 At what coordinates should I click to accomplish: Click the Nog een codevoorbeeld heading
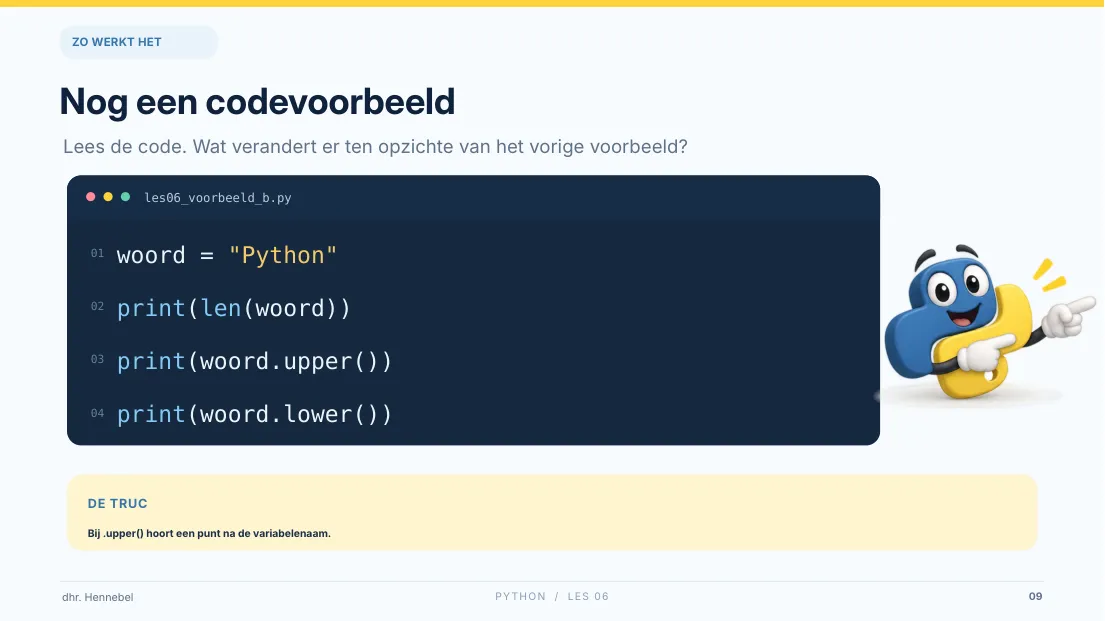tap(257, 102)
